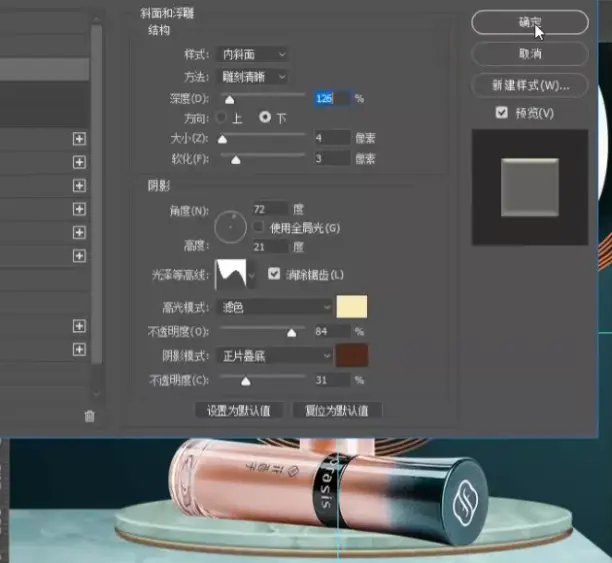Screen dimensions: 612x563
Task: Click the bottommost plus icon in styles list
Action: 79,349
